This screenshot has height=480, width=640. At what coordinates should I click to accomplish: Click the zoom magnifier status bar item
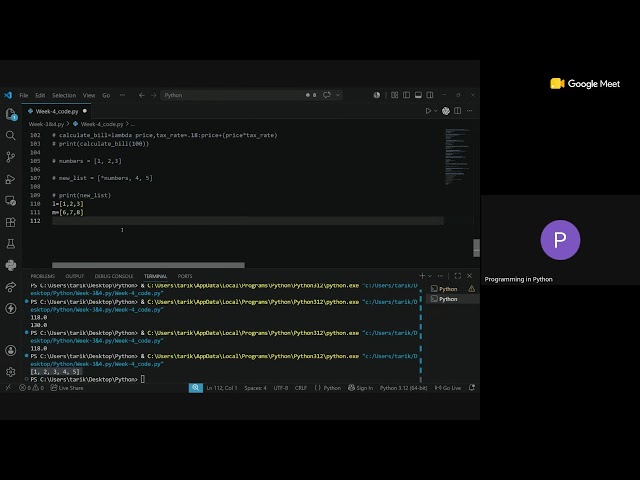(x=196, y=388)
